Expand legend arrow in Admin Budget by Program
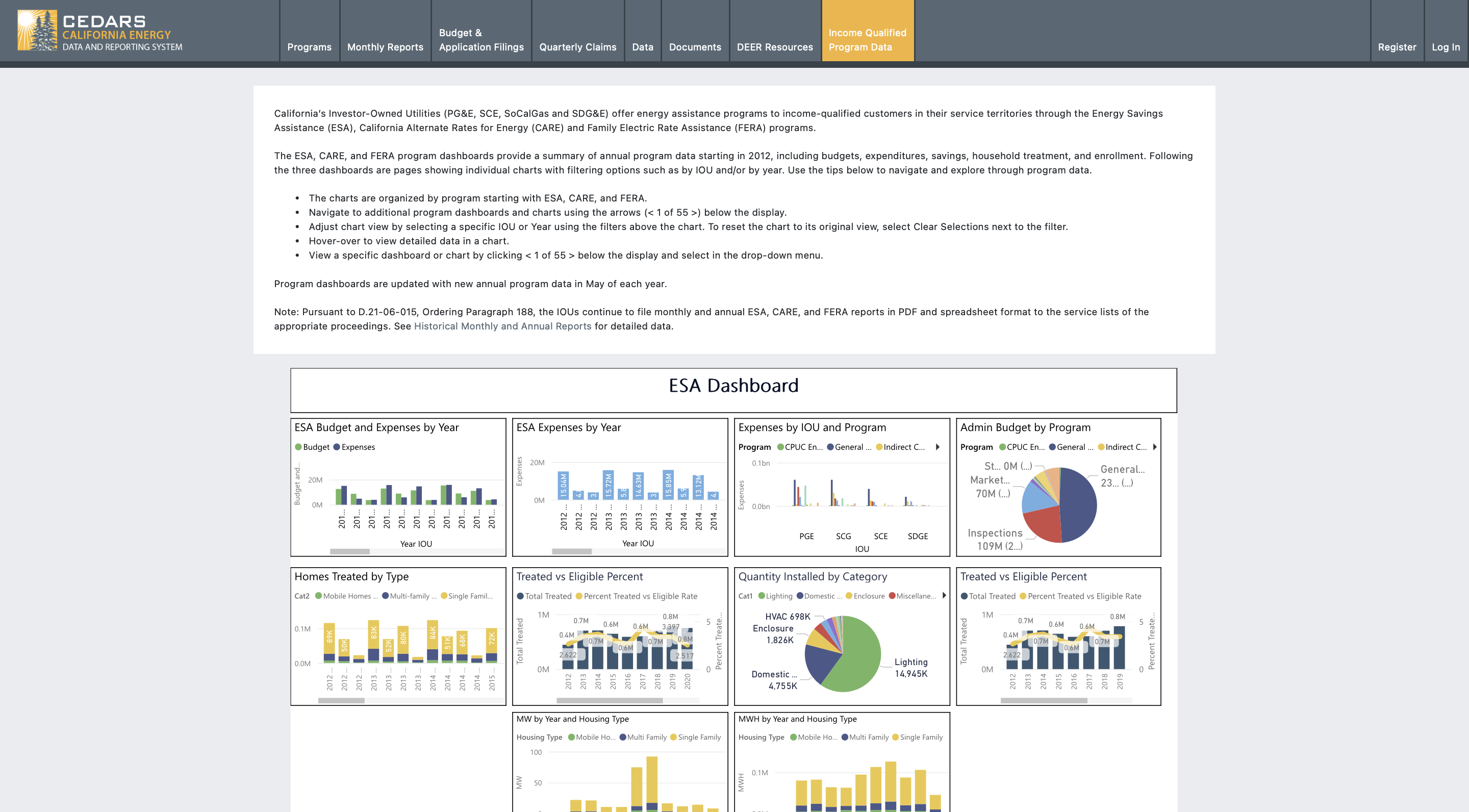Image resolution: width=1469 pixels, height=812 pixels. (1155, 447)
